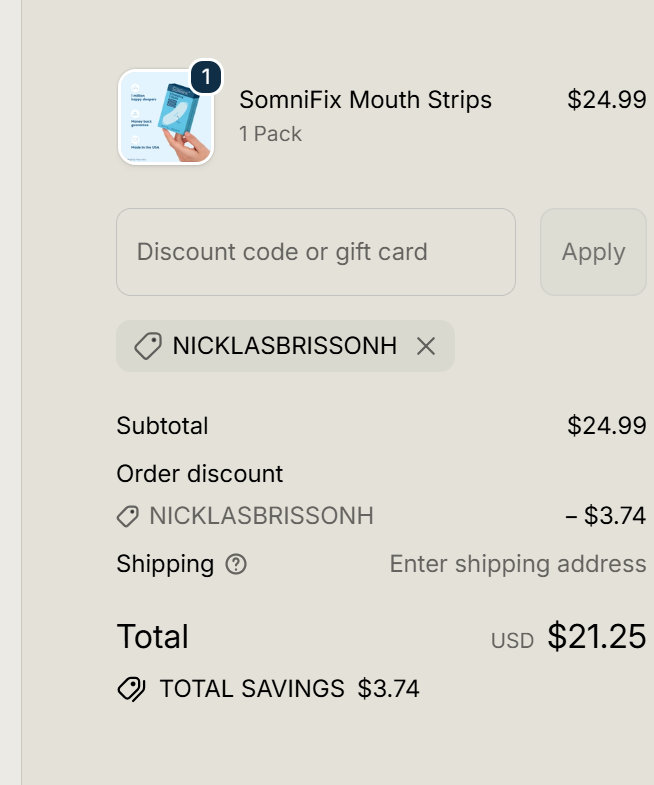
Task: Click the Subtotal amount $24.99
Action: [x=606, y=425]
